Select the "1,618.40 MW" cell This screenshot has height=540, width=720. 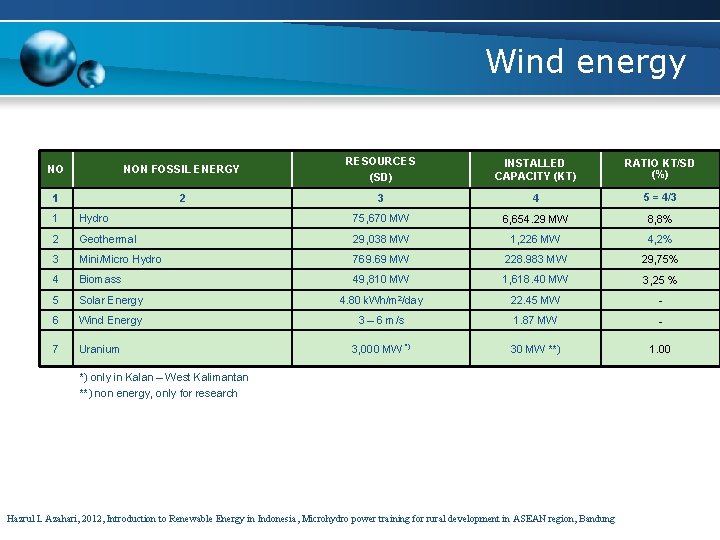click(x=535, y=279)
